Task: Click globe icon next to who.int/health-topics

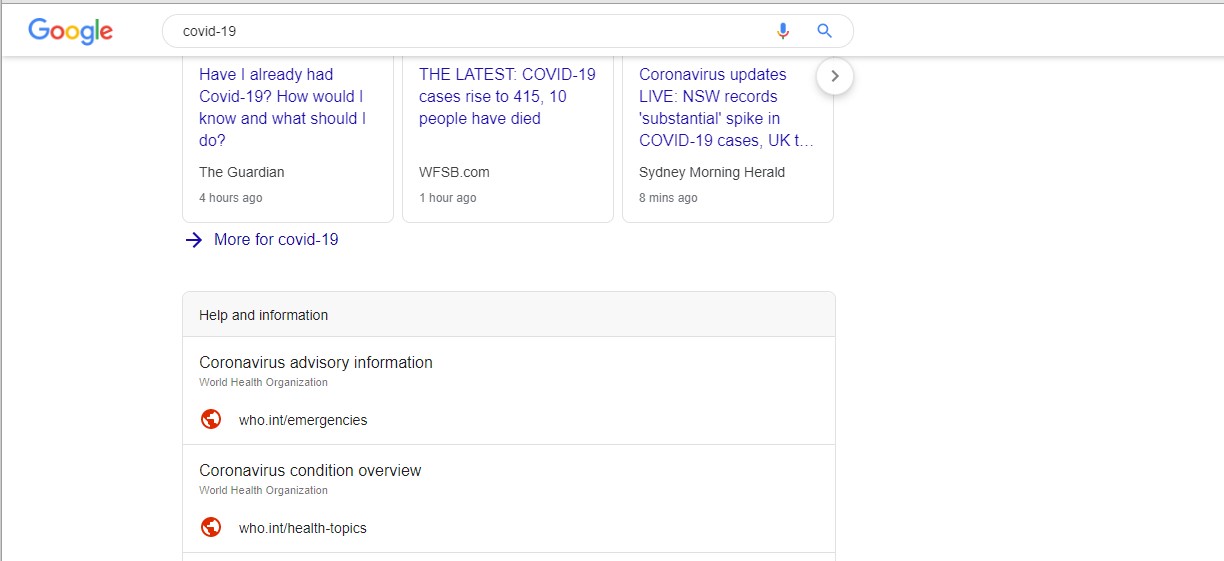Action: pyautogui.click(x=211, y=527)
